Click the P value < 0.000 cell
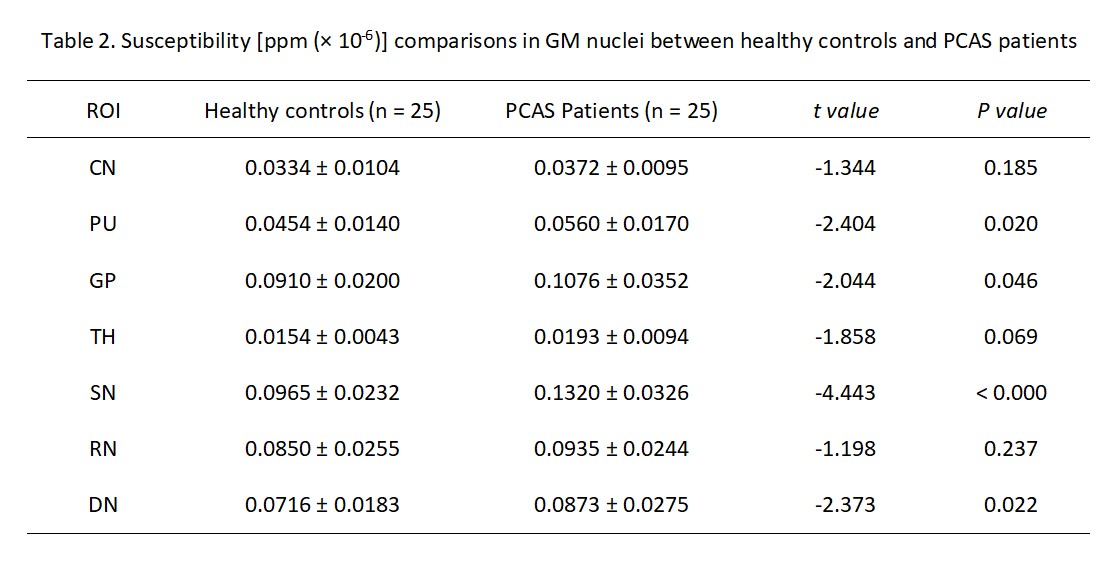 pyautogui.click(x=1011, y=393)
